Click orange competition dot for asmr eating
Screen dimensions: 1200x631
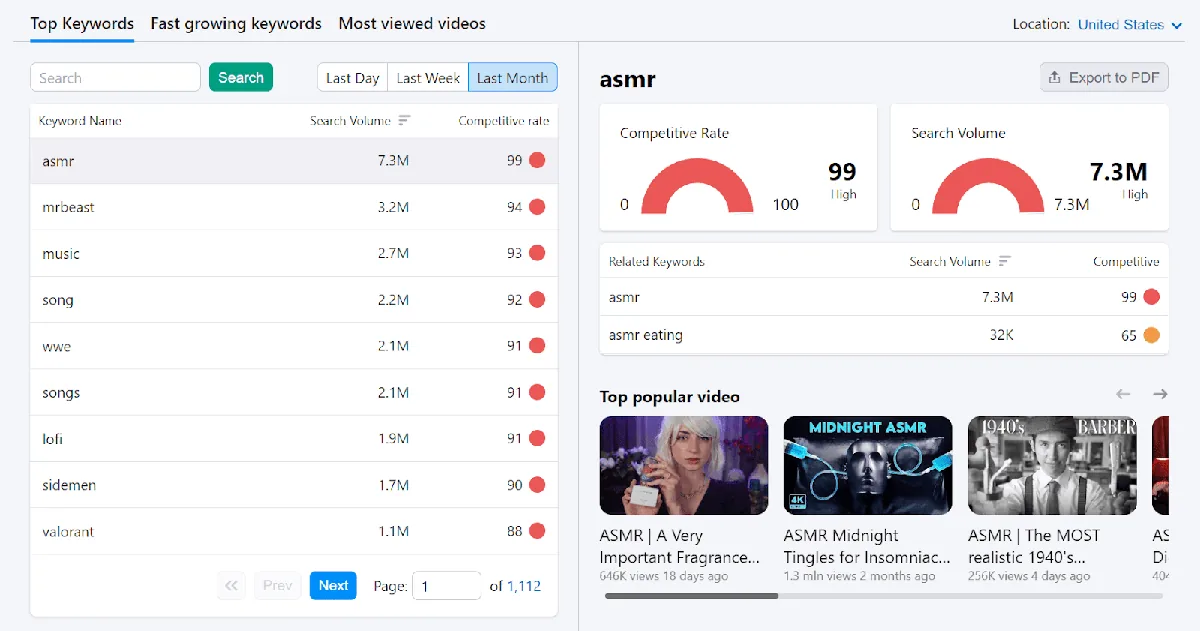pyautogui.click(x=1151, y=335)
